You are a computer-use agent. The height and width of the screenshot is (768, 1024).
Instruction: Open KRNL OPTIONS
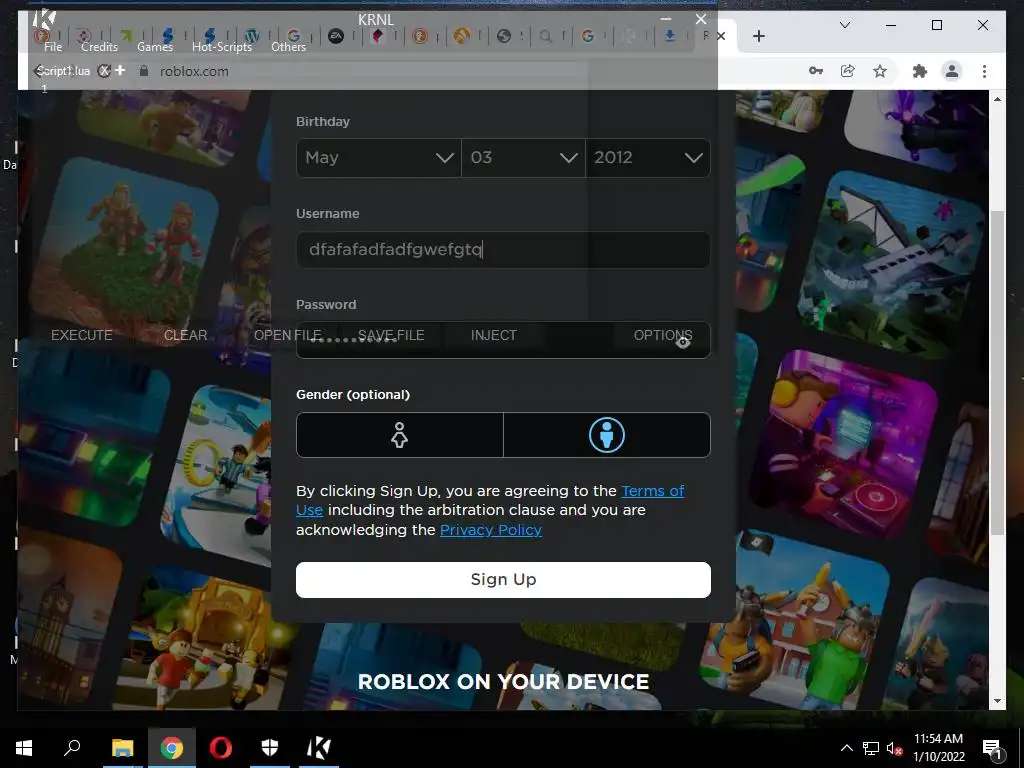coord(663,335)
